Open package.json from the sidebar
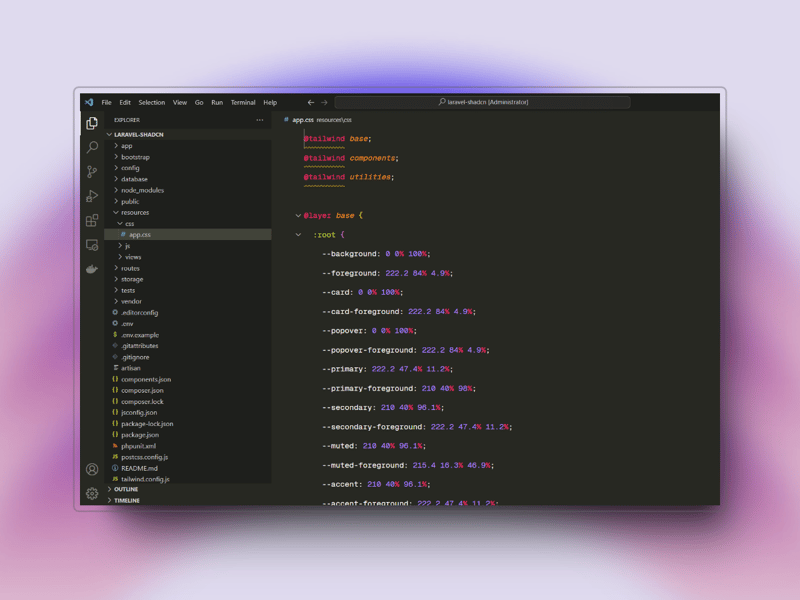The width and height of the screenshot is (800, 600). point(138,435)
